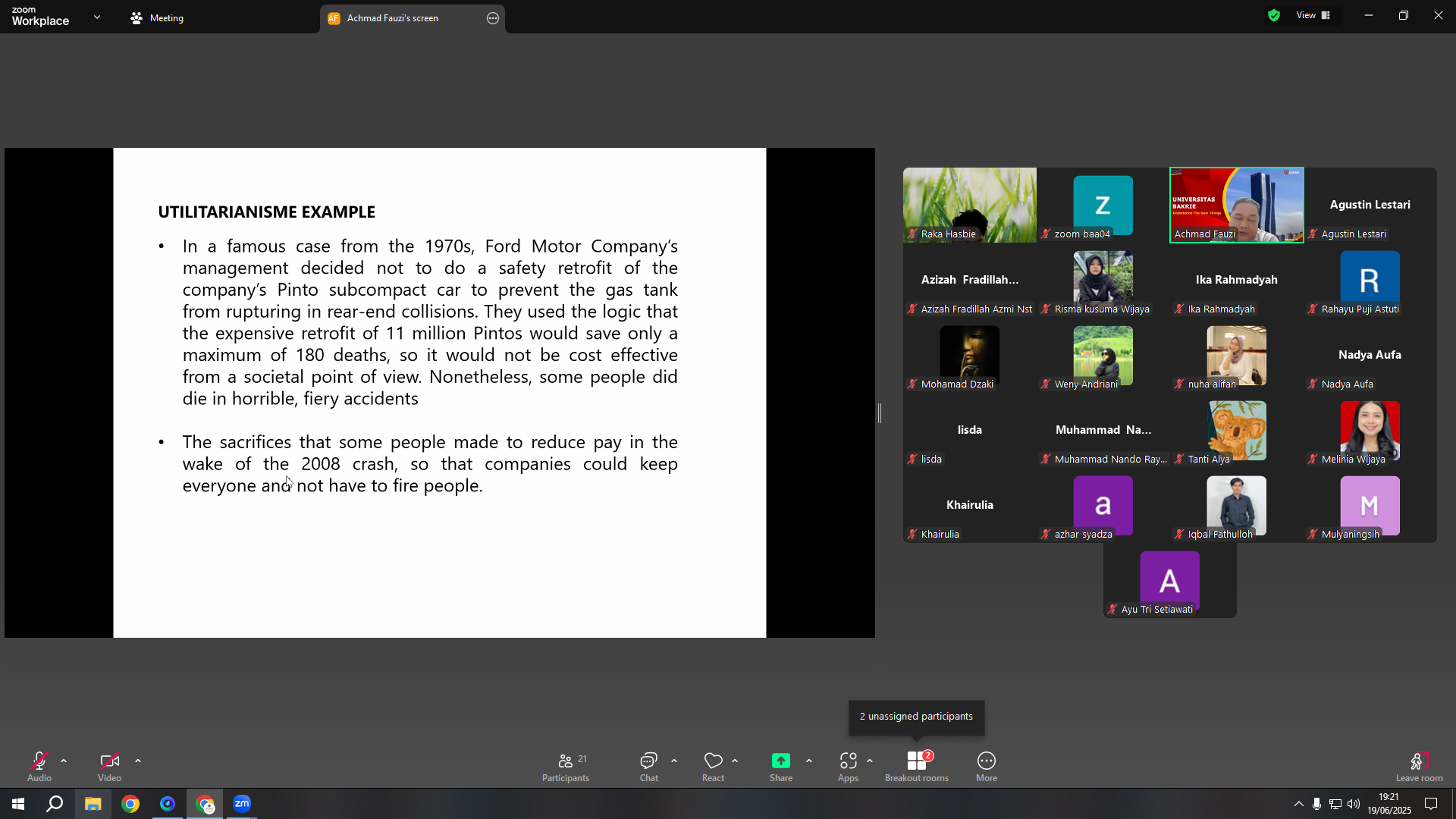1456x819 pixels.
Task: Open Windows notification center
Action: click(x=1431, y=804)
